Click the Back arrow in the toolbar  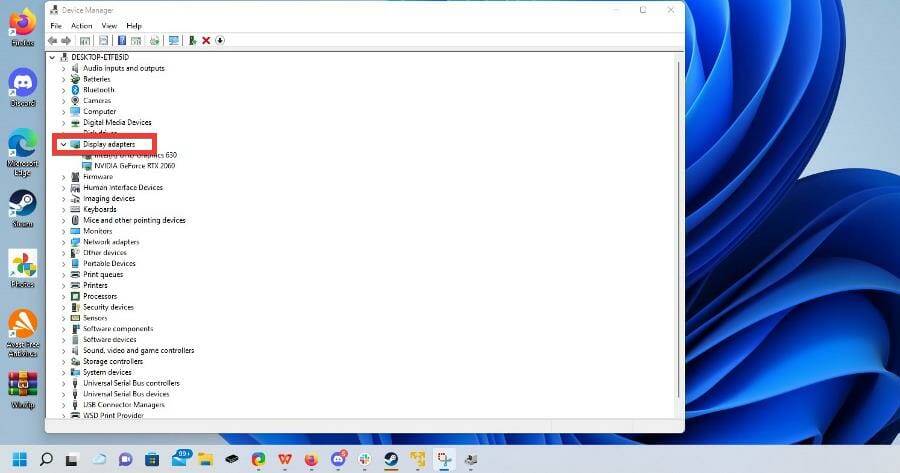click(x=52, y=41)
